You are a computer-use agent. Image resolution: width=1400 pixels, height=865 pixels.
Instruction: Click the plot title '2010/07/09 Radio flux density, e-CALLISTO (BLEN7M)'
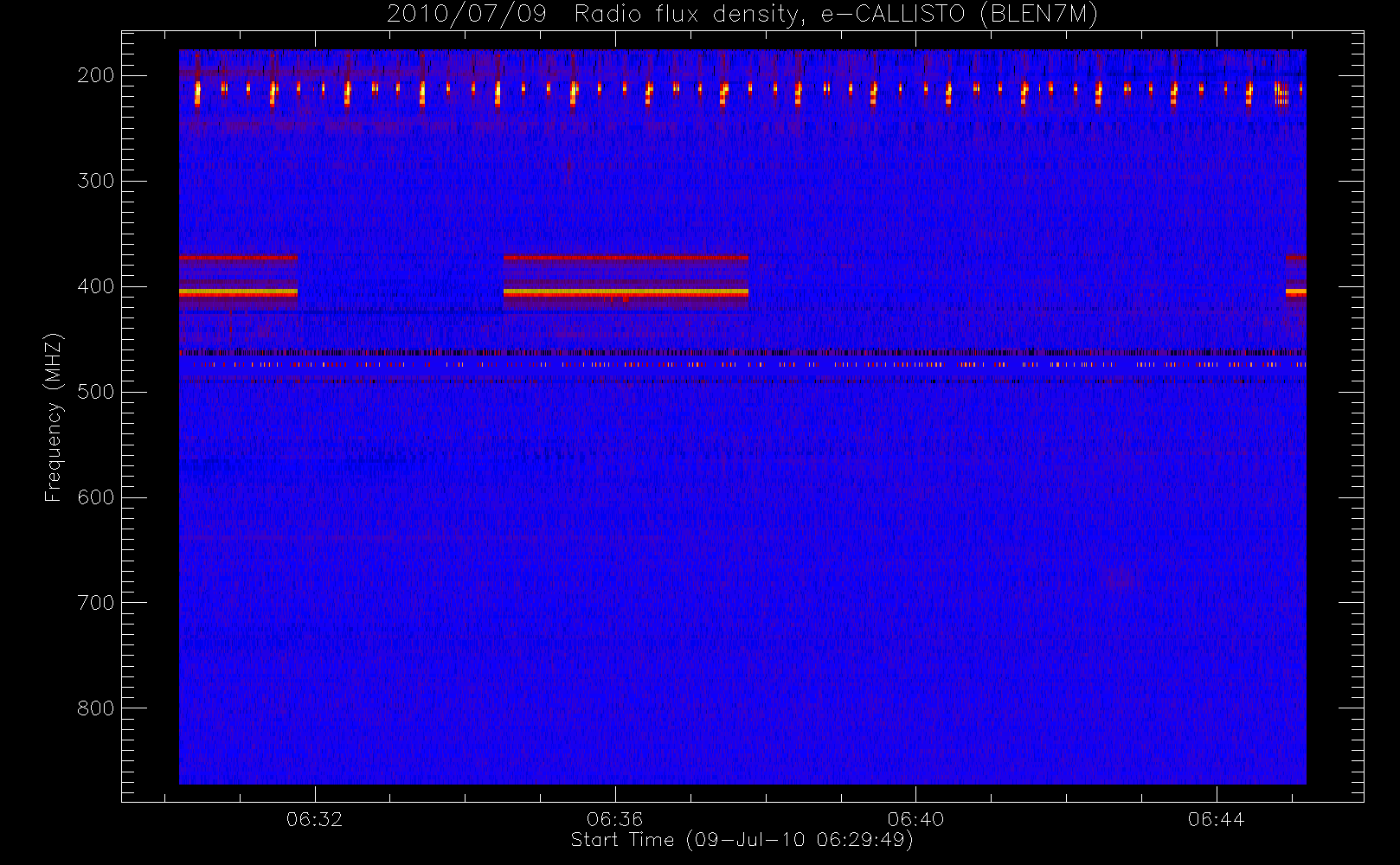click(742, 15)
